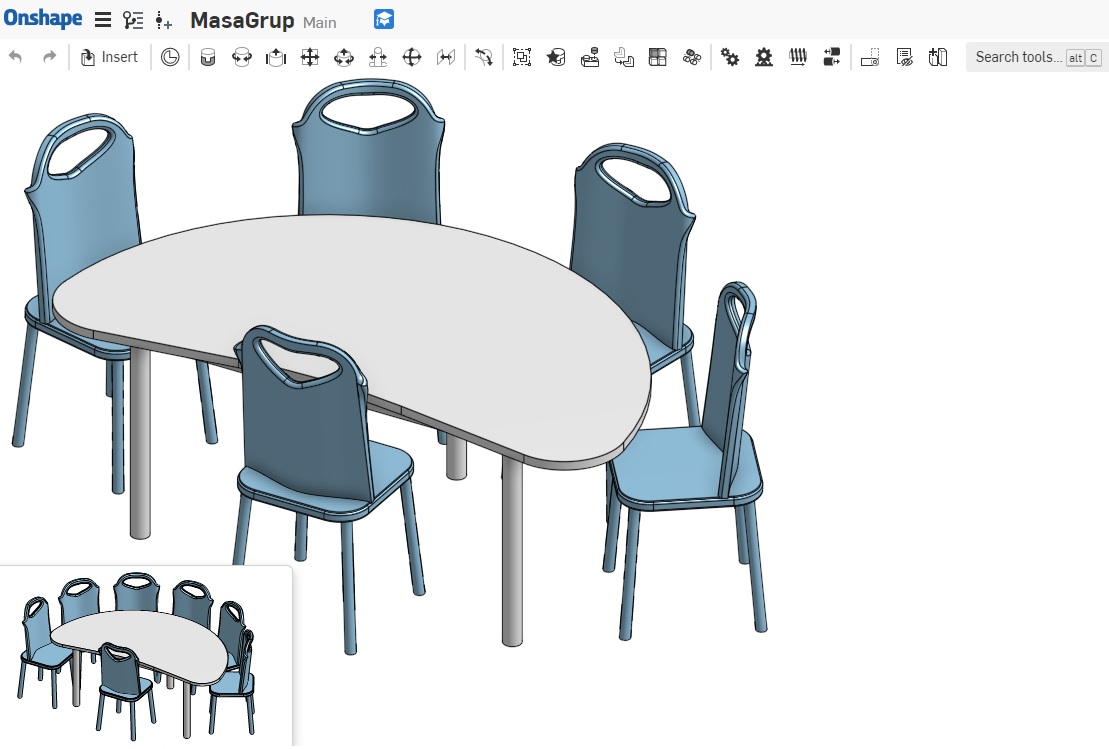Open the hamburger document menu
Viewport: 1109px width, 749px height.
103,20
